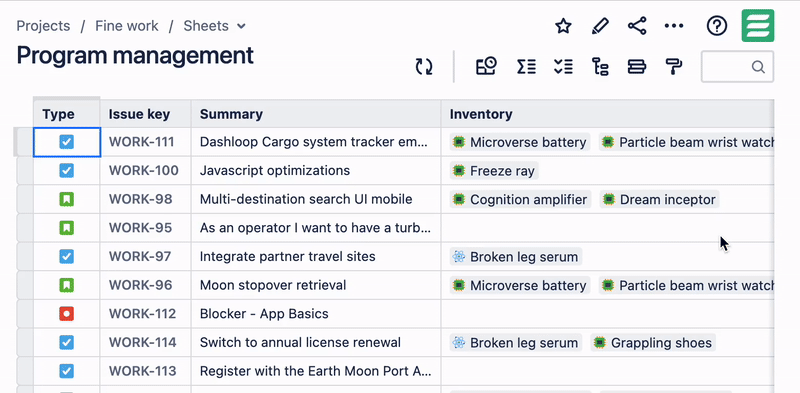Screen dimensions: 800x393
Task: Click bug type icon for WORK-112
Action: (x=66, y=313)
